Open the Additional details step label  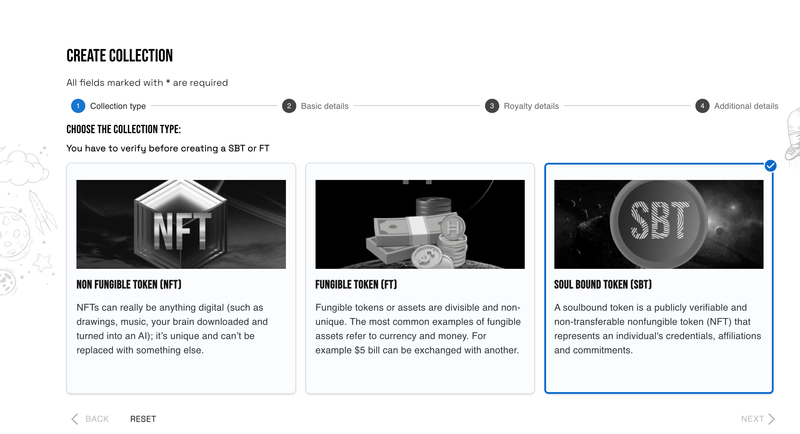(746, 106)
